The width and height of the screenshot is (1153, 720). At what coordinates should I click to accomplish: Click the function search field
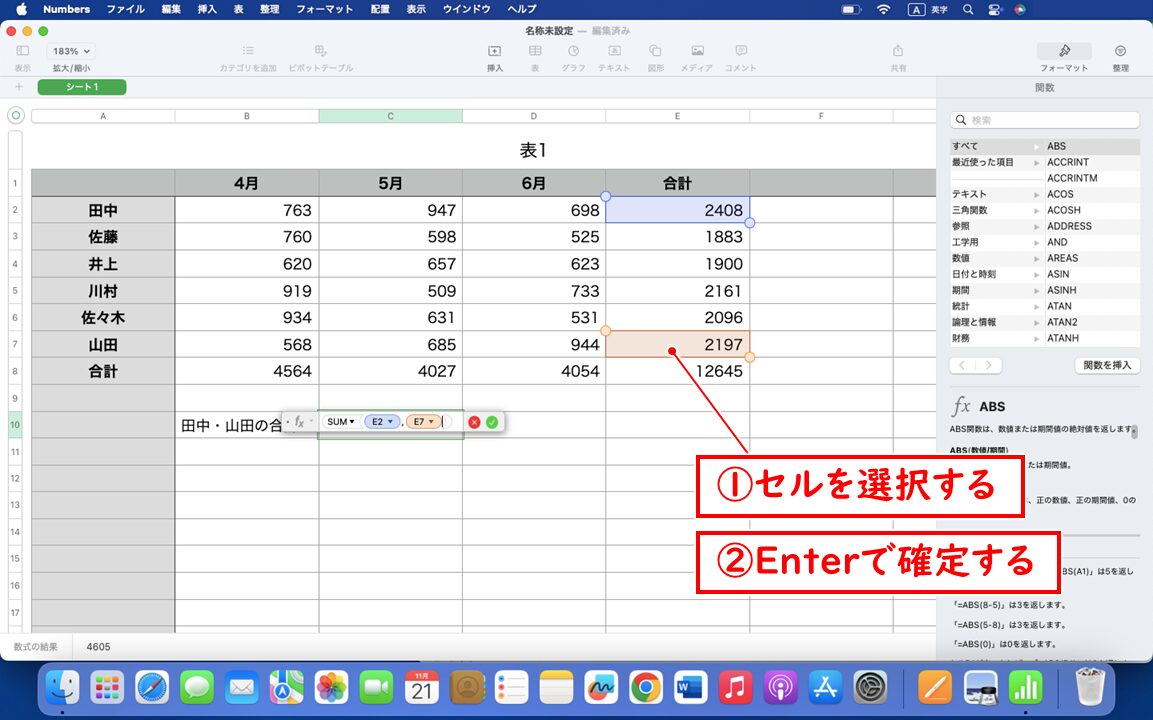1044,118
